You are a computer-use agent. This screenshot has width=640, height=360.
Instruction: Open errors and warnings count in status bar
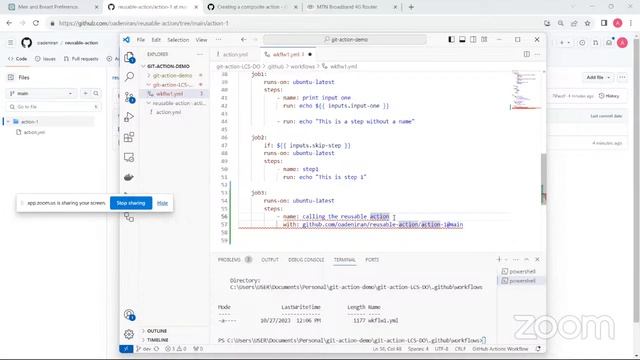176,349
